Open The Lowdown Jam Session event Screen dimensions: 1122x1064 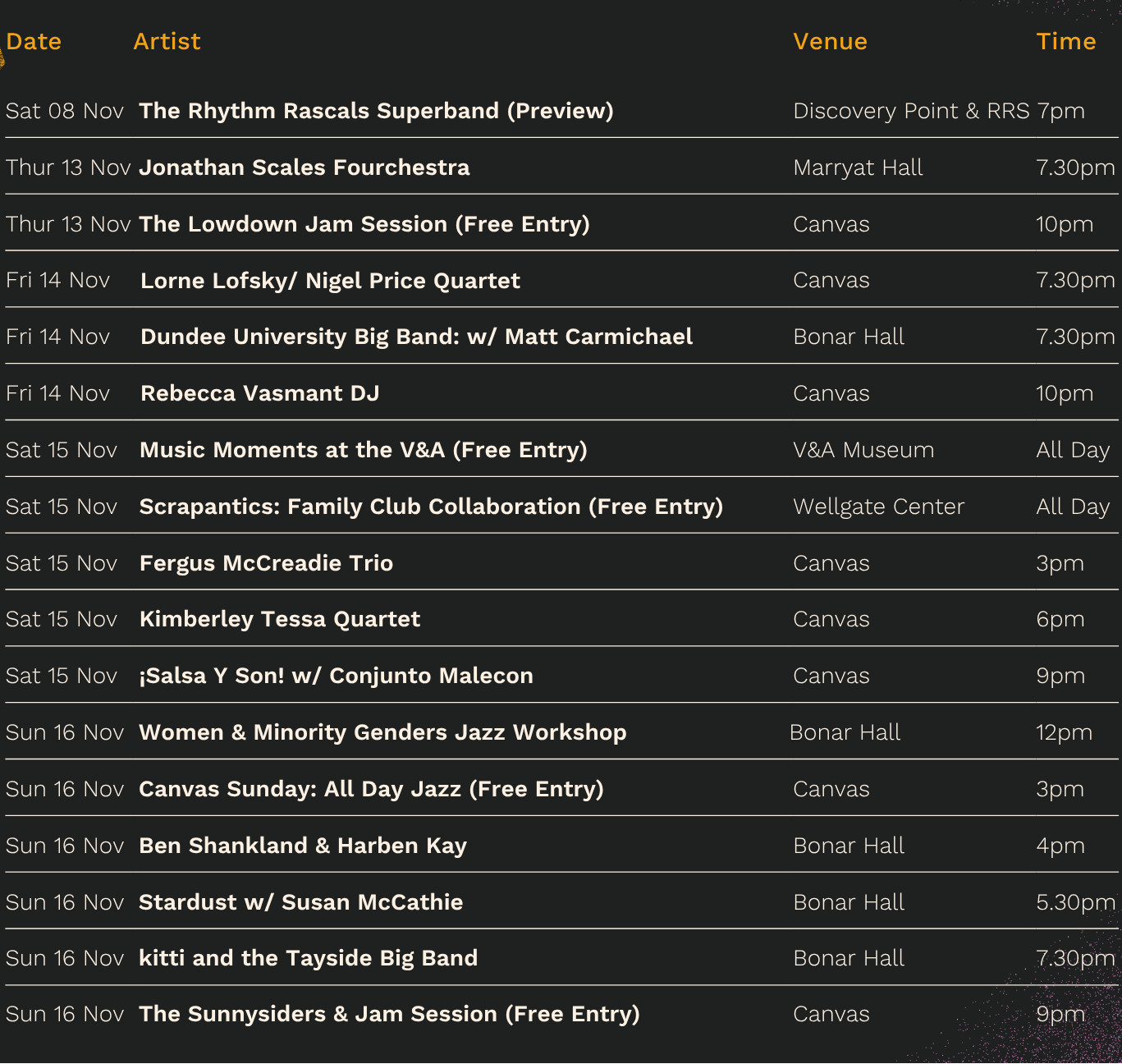(x=364, y=224)
